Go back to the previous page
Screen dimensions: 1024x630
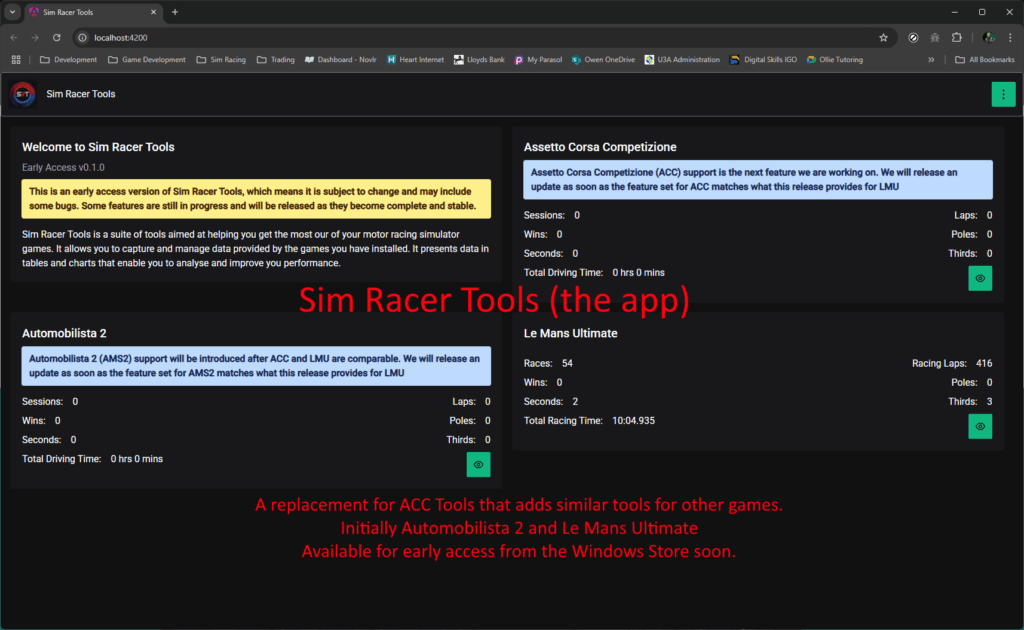pyautogui.click(x=14, y=38)
